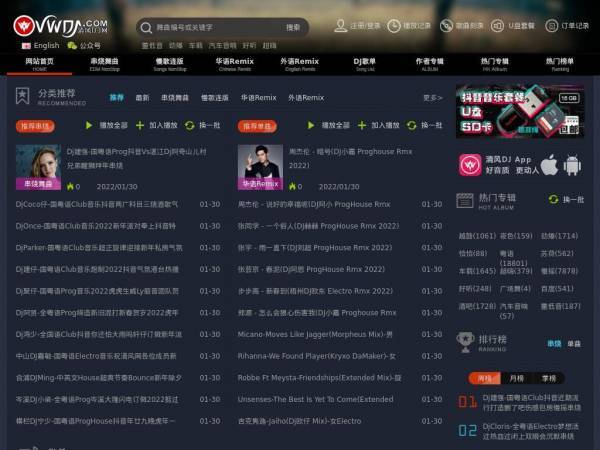Open the user login/register icon
The width and height of the screenshot is (600, 450).
341,26
